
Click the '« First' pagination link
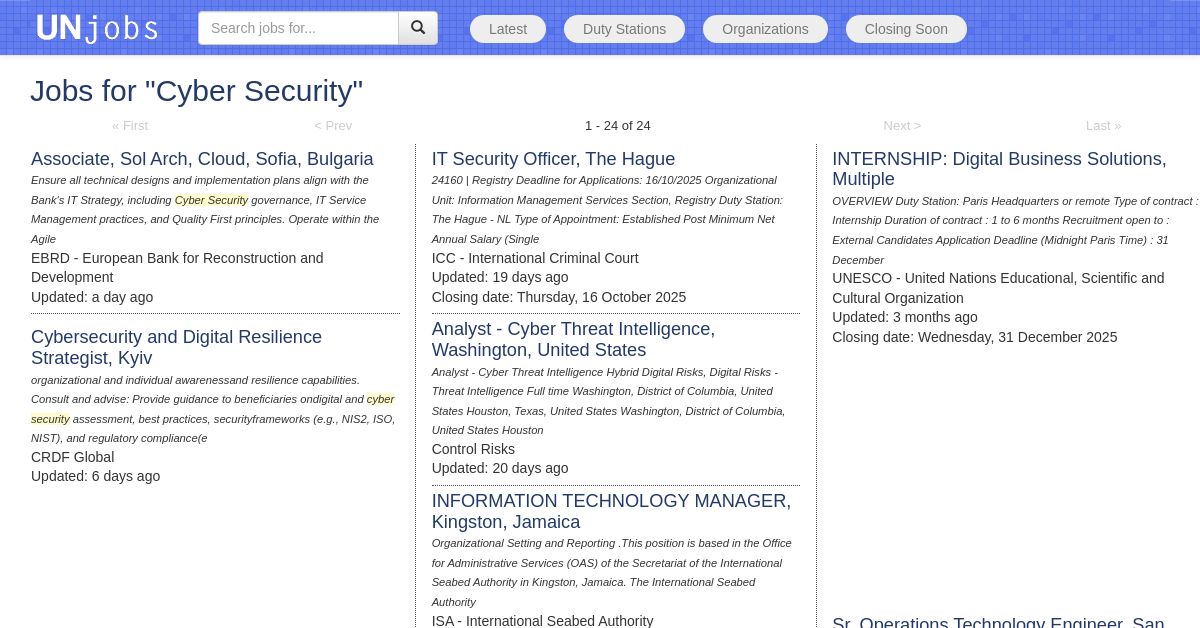pyautogui.click(x=130, y=126)
